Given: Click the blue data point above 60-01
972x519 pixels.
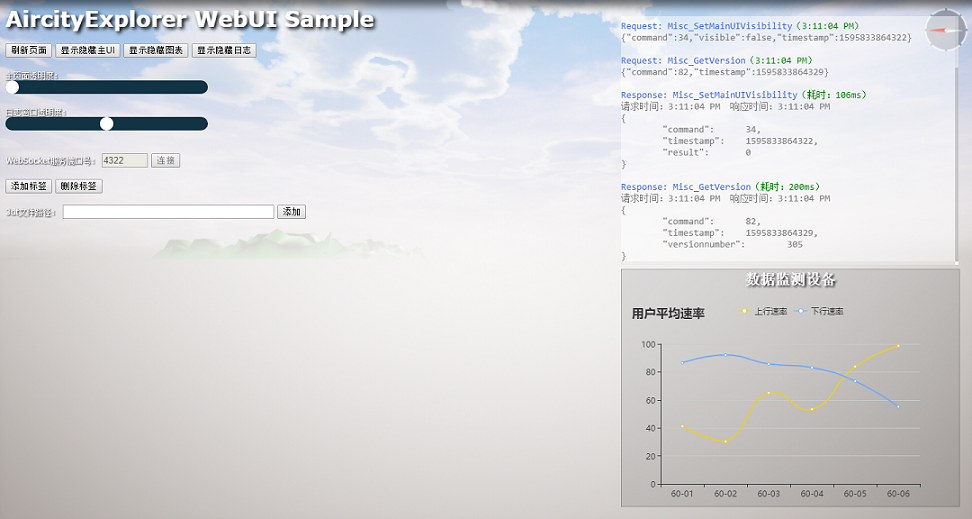Looking at the screenshot, I should coord(683,363).
